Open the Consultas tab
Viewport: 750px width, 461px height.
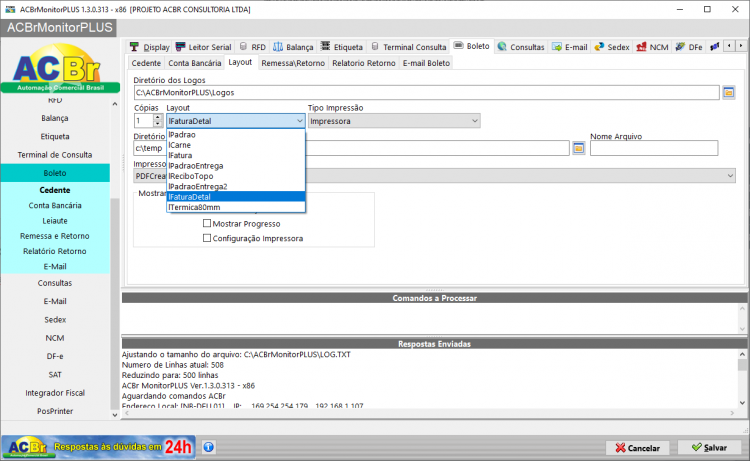coord(521,47)
